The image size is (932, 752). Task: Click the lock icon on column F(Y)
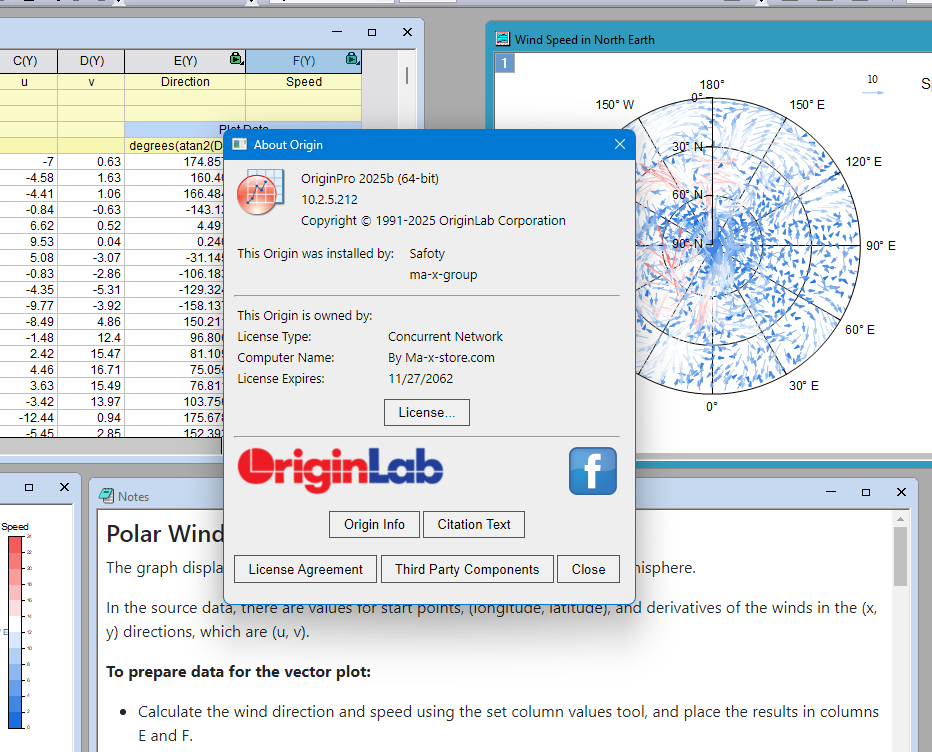tap(352, 58)
